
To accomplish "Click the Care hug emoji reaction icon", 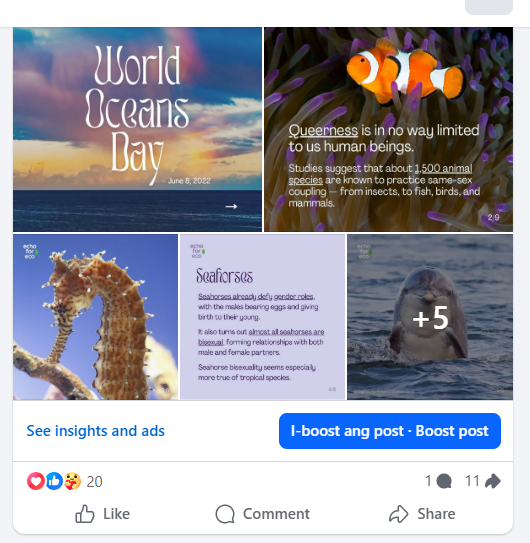I will 72,481.
